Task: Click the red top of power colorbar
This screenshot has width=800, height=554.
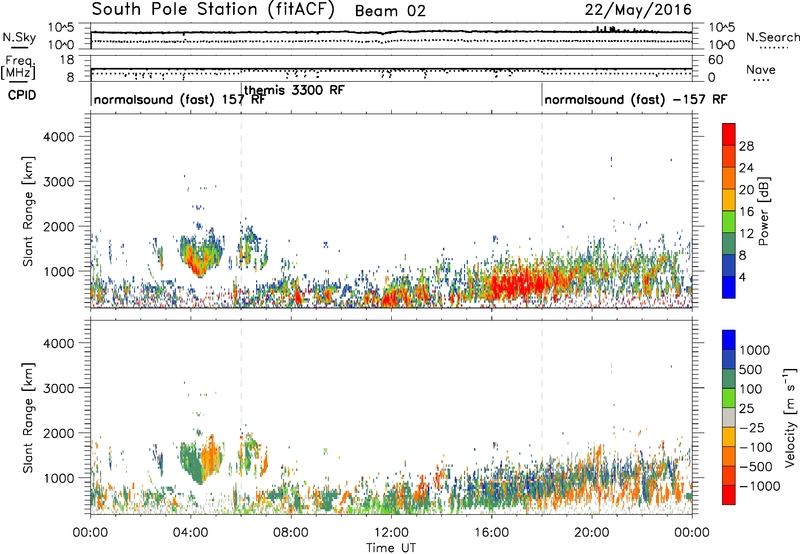Action: tap(729, 135)
